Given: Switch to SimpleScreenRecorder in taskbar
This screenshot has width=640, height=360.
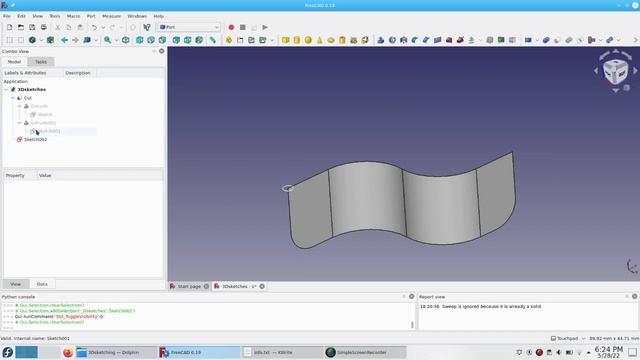Looking at the screenshot, I should (x=365, y=352).
